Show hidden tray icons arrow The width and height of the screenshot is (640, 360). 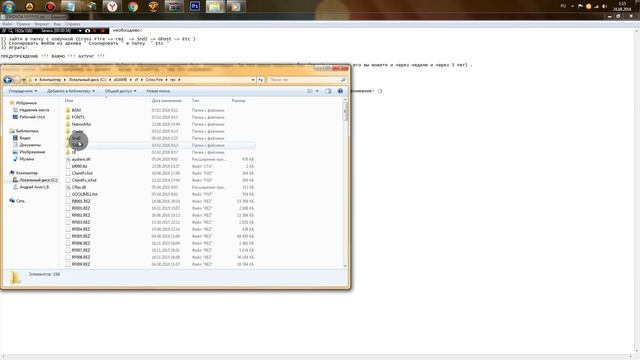(572, 6)
